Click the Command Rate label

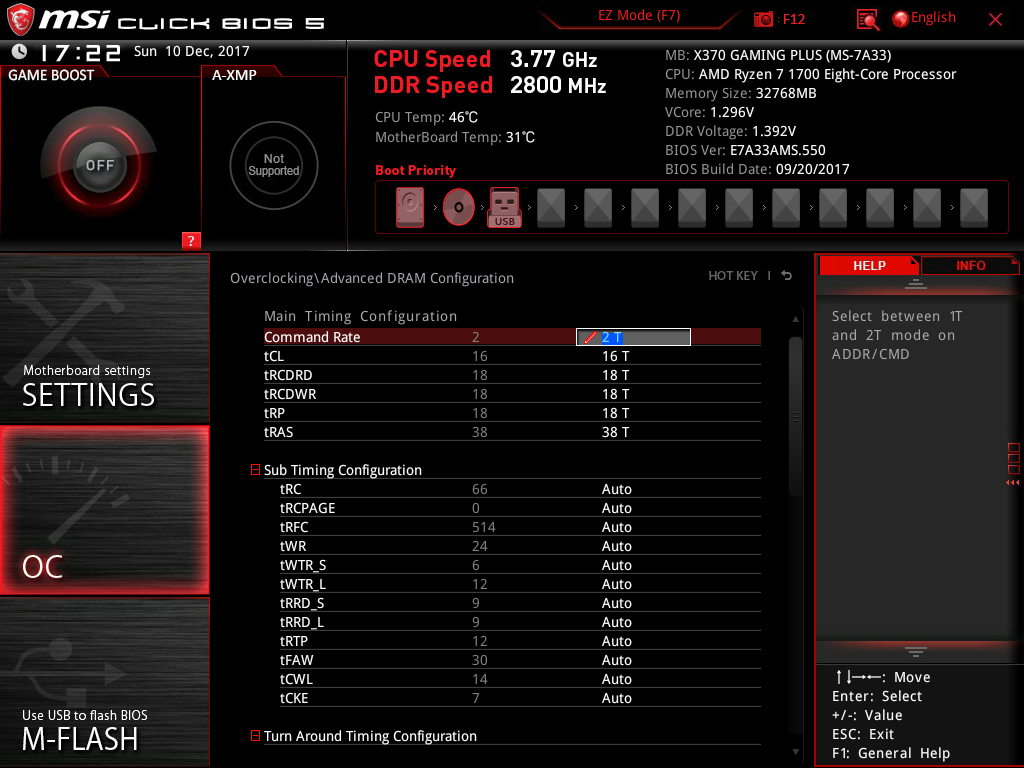(312, 337)
